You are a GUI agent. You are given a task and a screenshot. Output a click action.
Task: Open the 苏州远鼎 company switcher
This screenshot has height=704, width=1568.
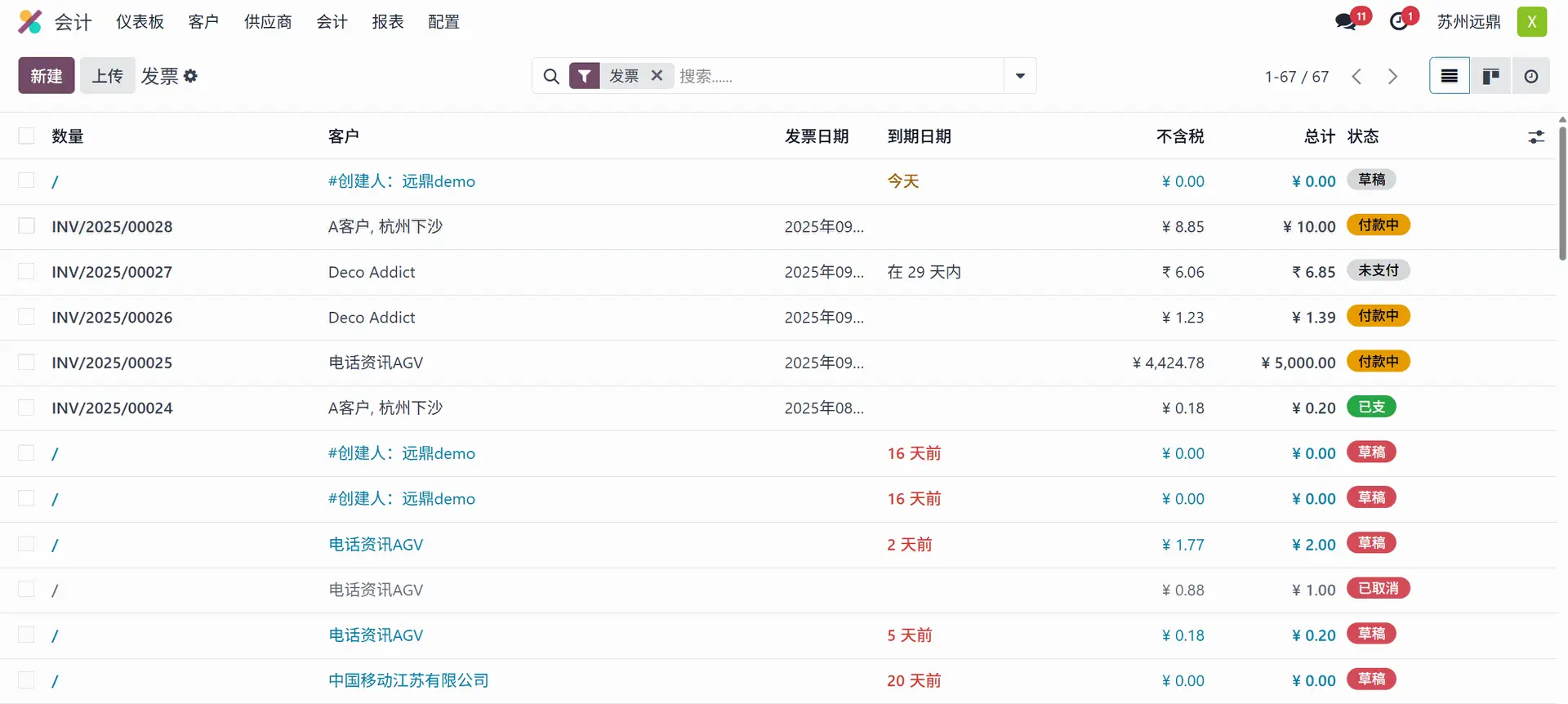(x=1468, y=22)
